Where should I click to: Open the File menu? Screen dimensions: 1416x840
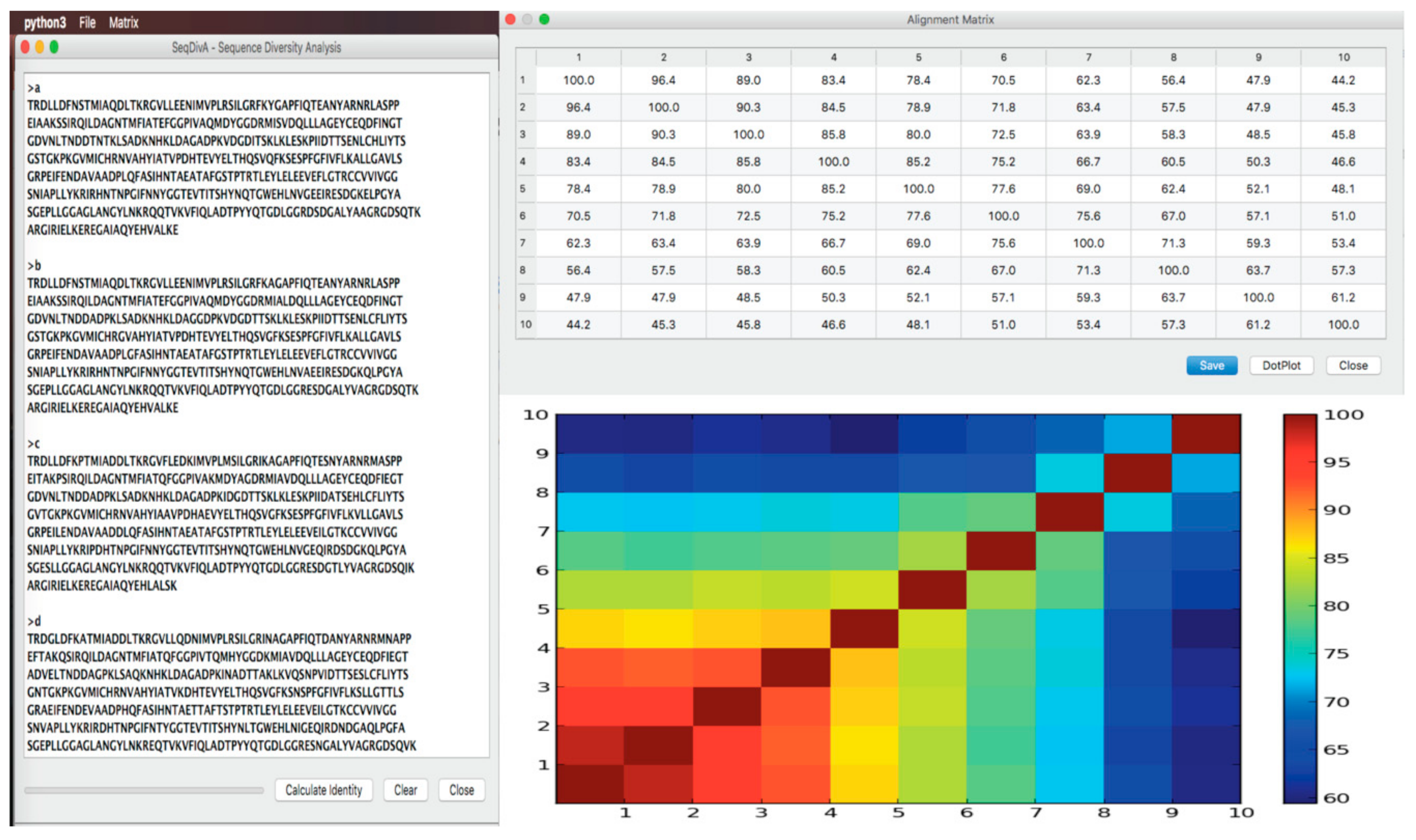coord(87,23)
